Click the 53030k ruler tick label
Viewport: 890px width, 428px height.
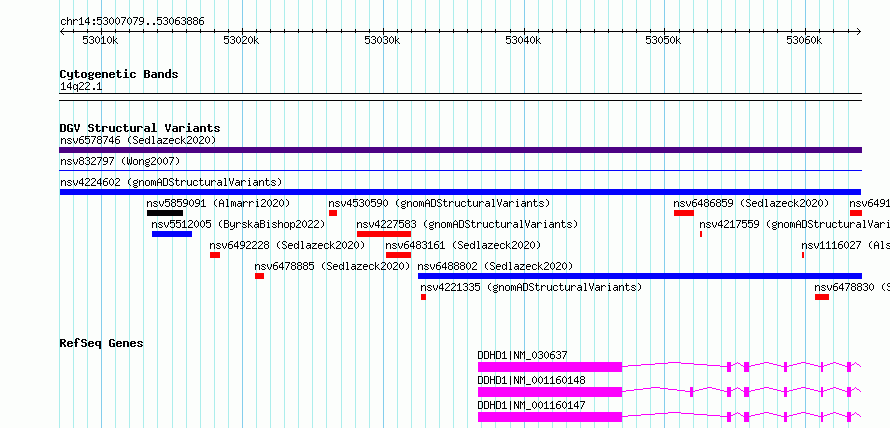(383, 40)
